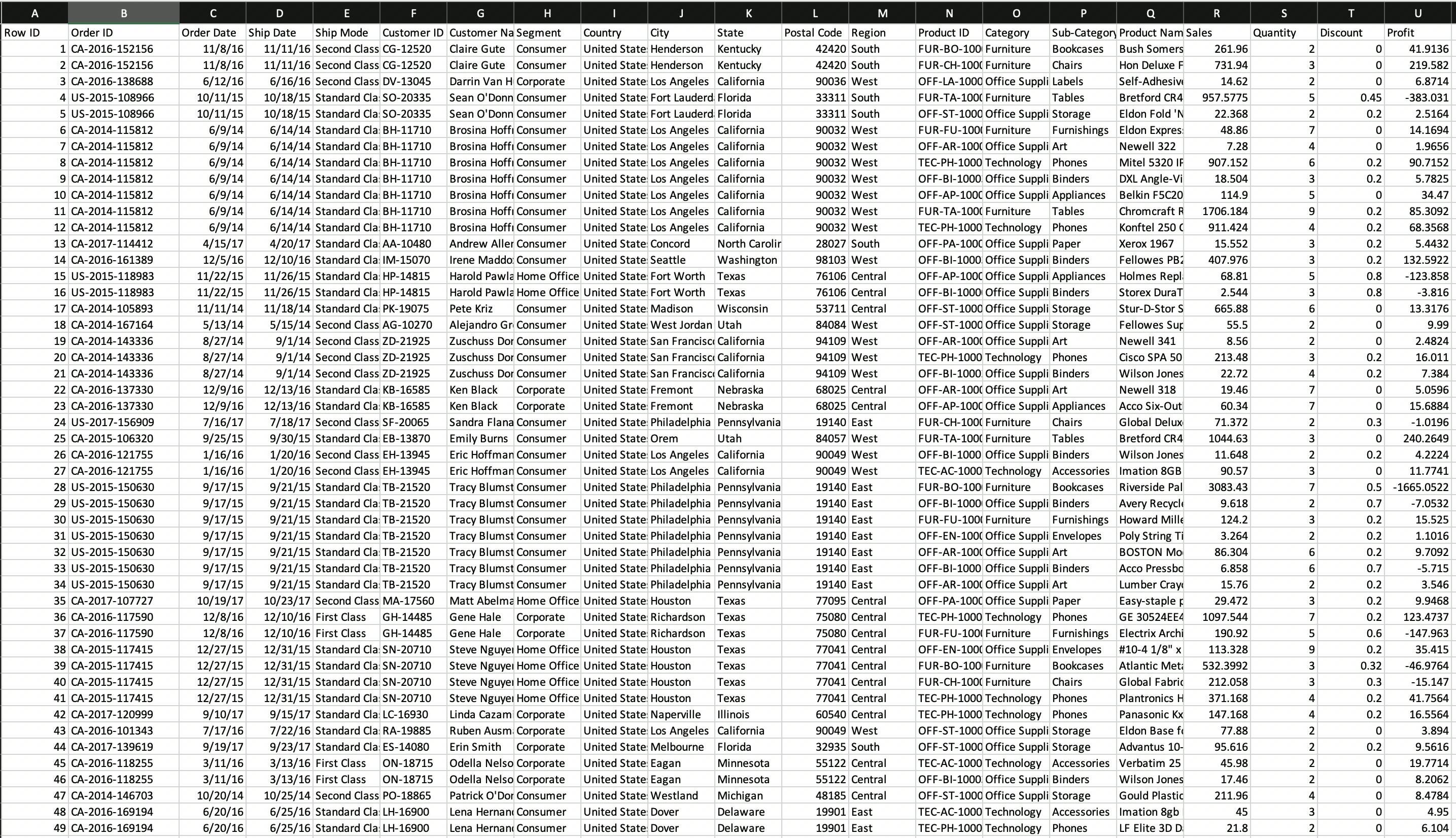Select product cell Mitel 5320 IP
1456x838 pixels.
point(1150,162)
